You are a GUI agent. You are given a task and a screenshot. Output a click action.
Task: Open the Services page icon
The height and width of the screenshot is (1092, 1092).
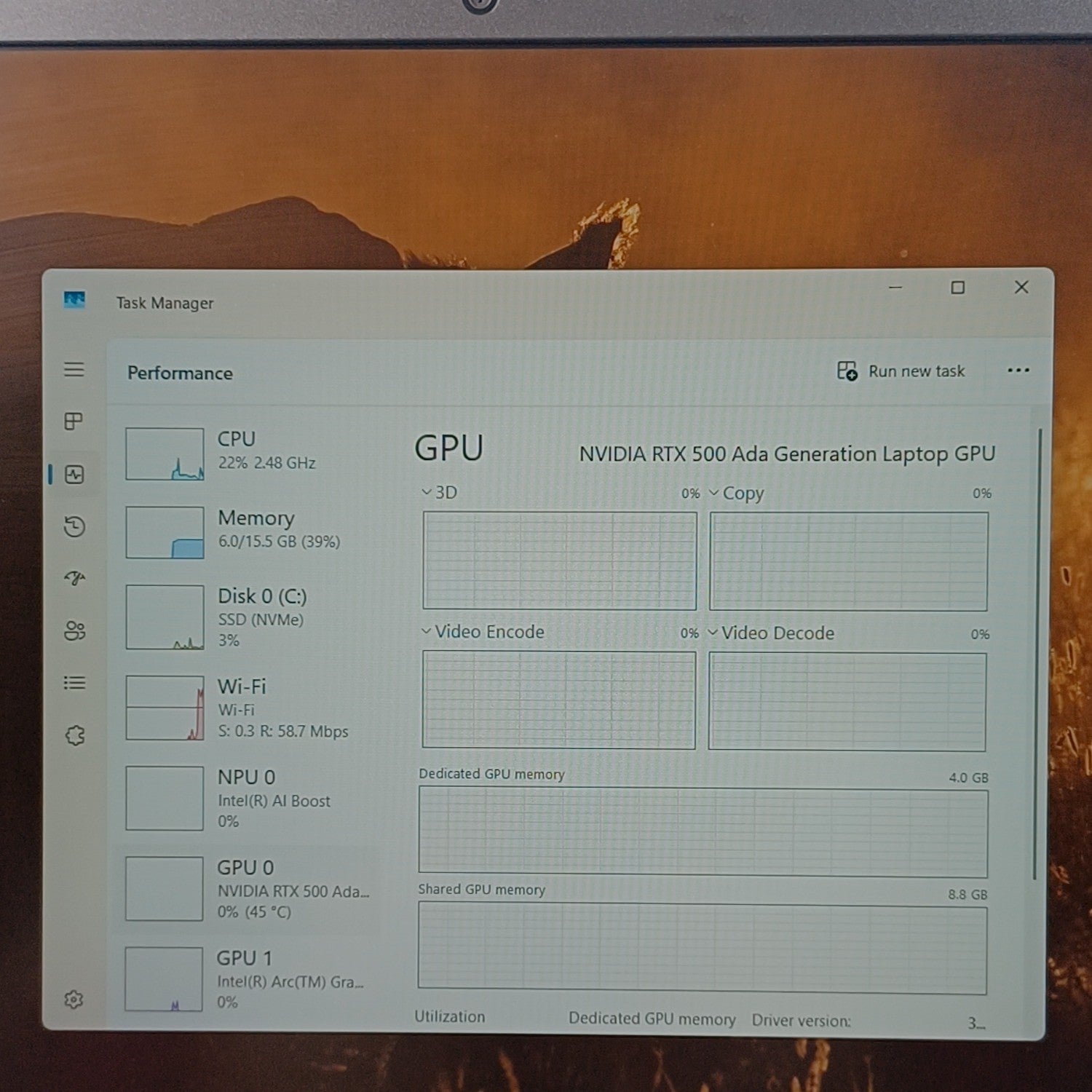tap(75, 735)
